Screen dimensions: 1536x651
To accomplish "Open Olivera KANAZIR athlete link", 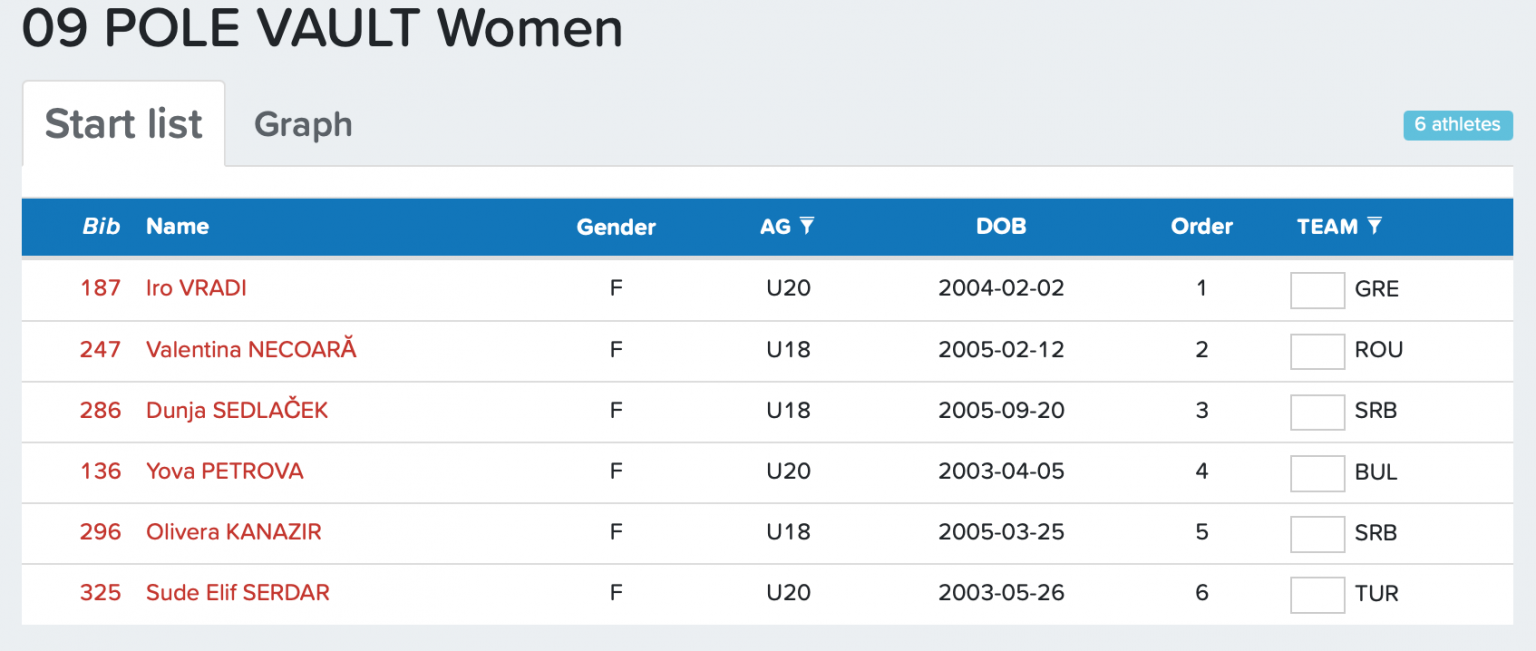I will pos(234,533).
